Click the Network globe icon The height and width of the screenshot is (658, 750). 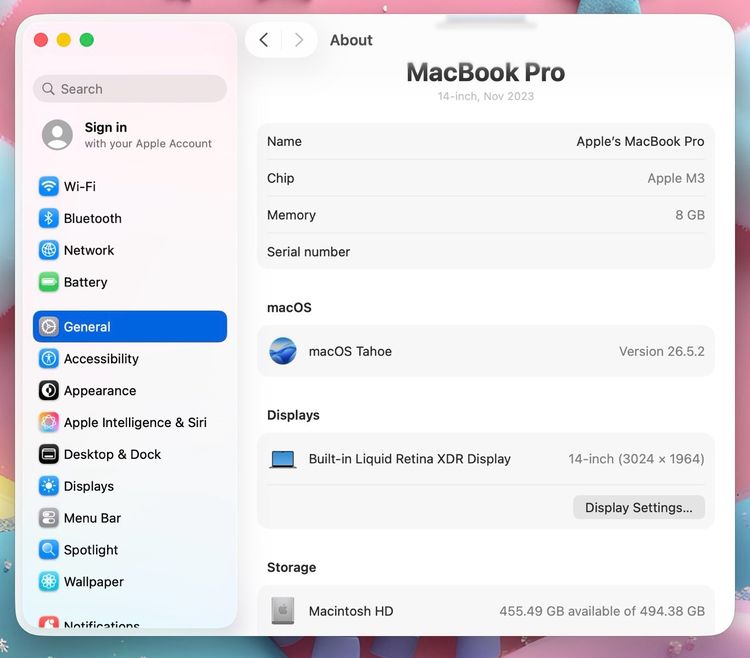48,250
